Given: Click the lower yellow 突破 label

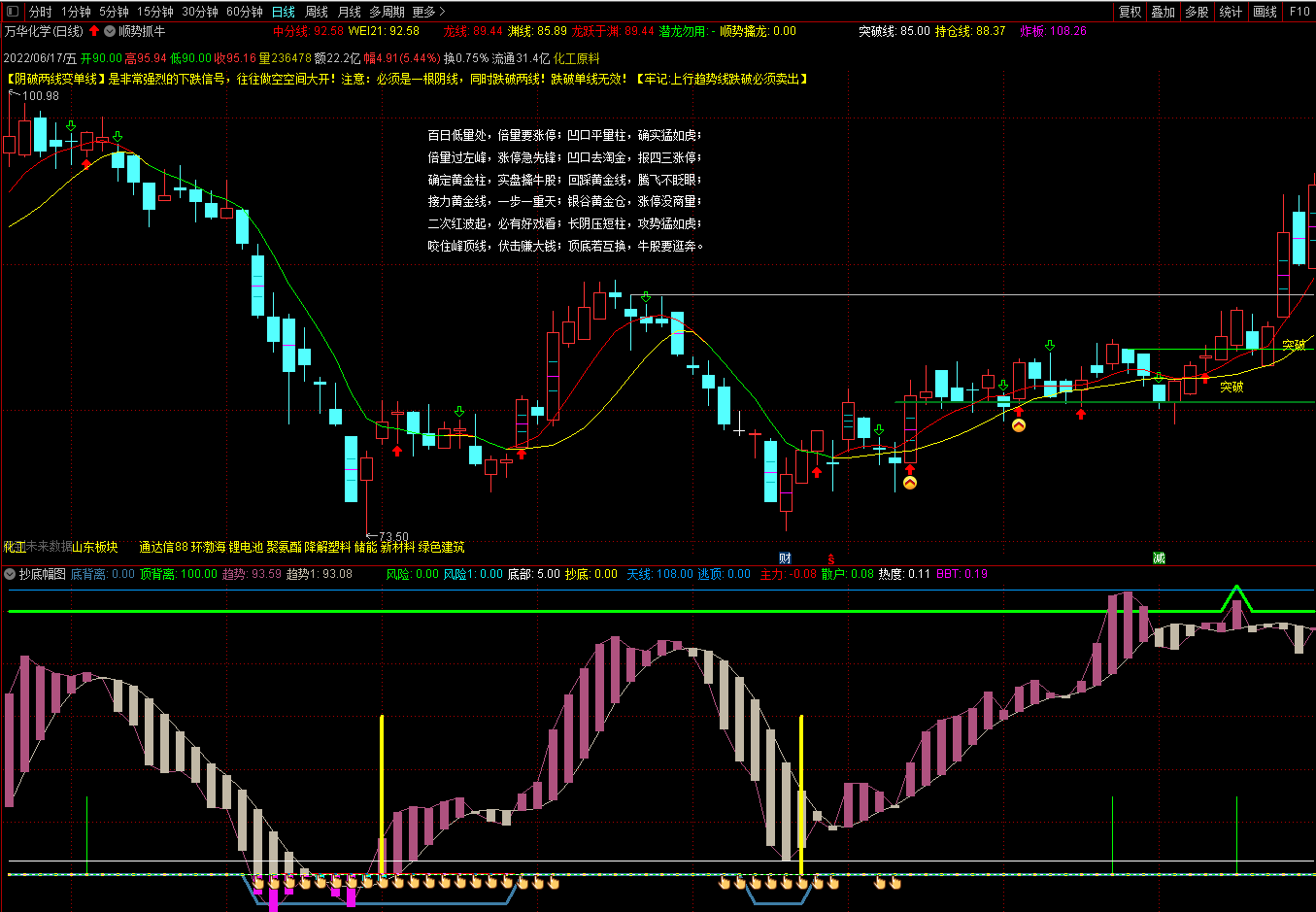Looking at the screenshot, I should coord(1232,387).
